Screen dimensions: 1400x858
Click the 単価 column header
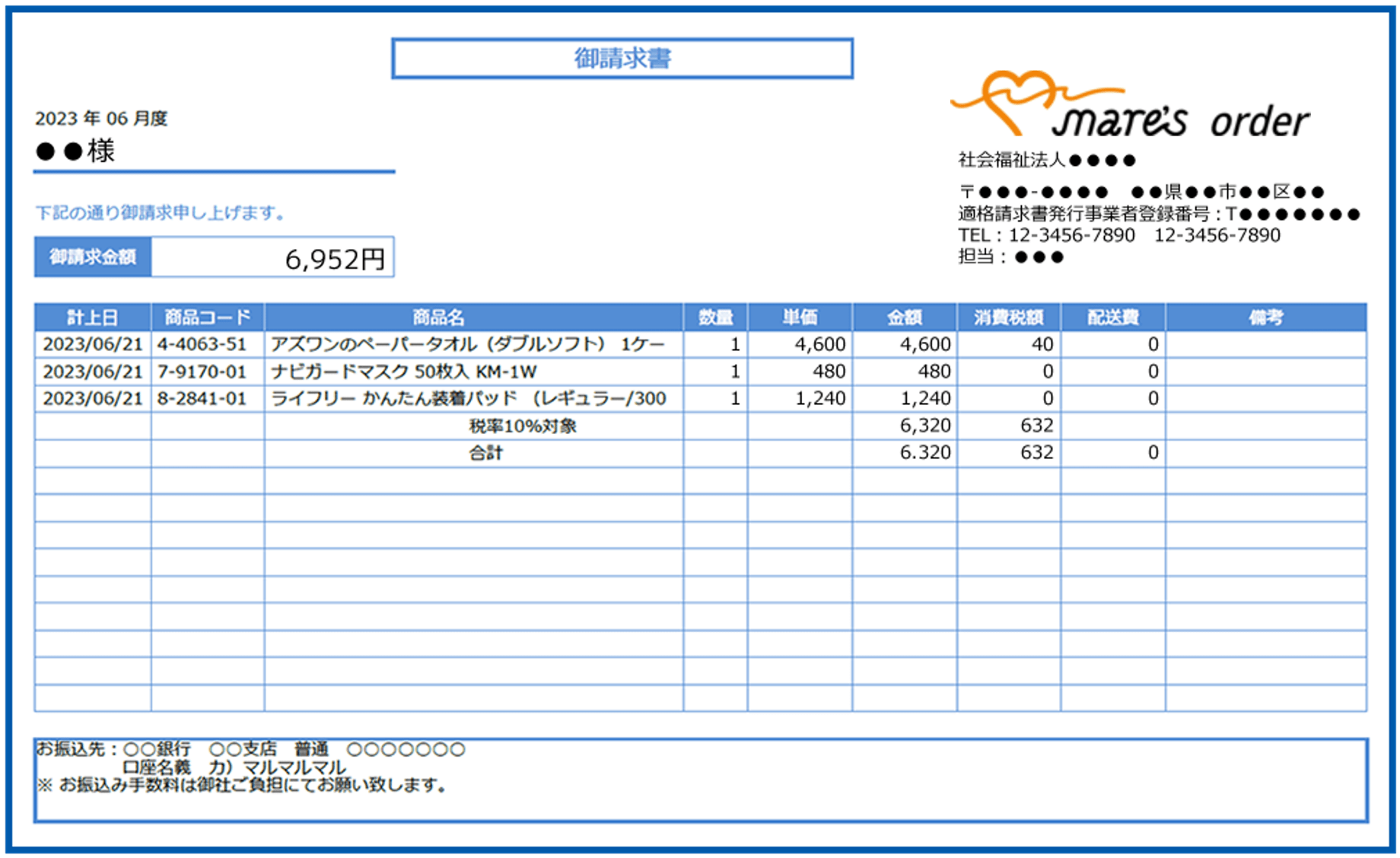click(800, 317)
